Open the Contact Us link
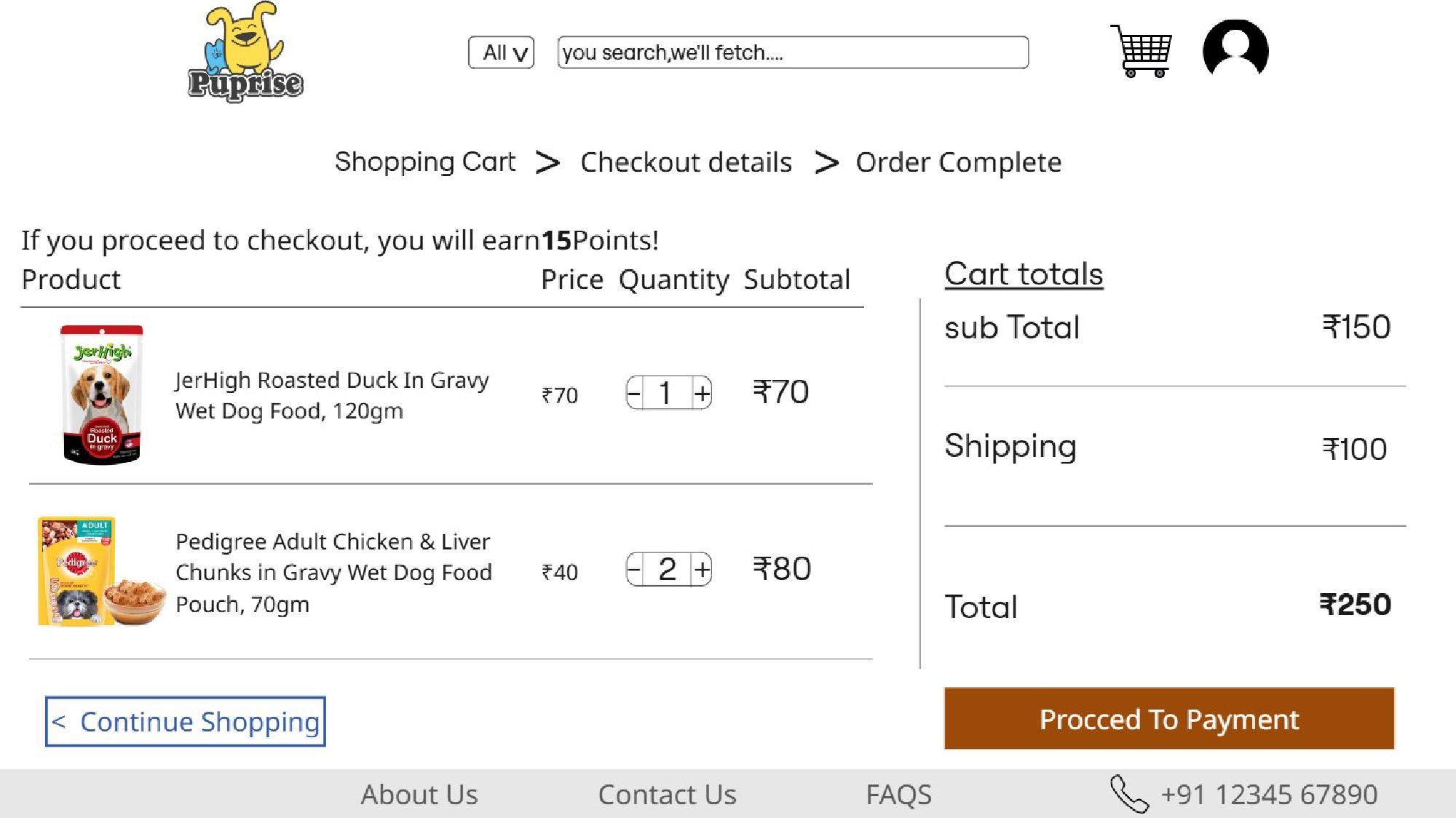The width and height of the screenshot is (1456, 818). tap(667, 794)
